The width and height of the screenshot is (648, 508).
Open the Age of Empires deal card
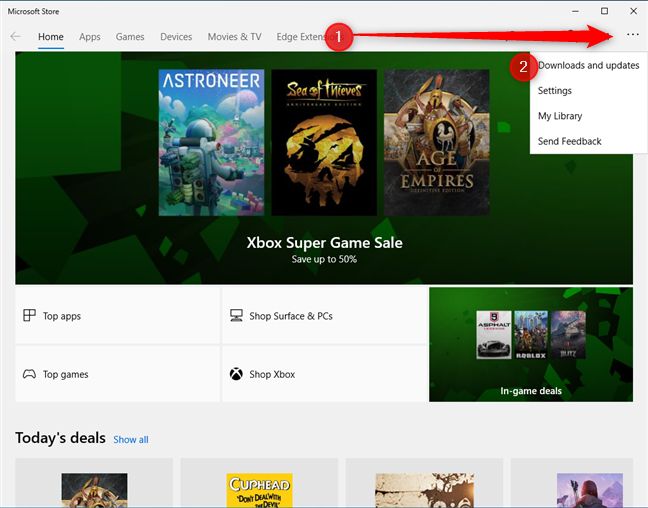coord(94,483)
